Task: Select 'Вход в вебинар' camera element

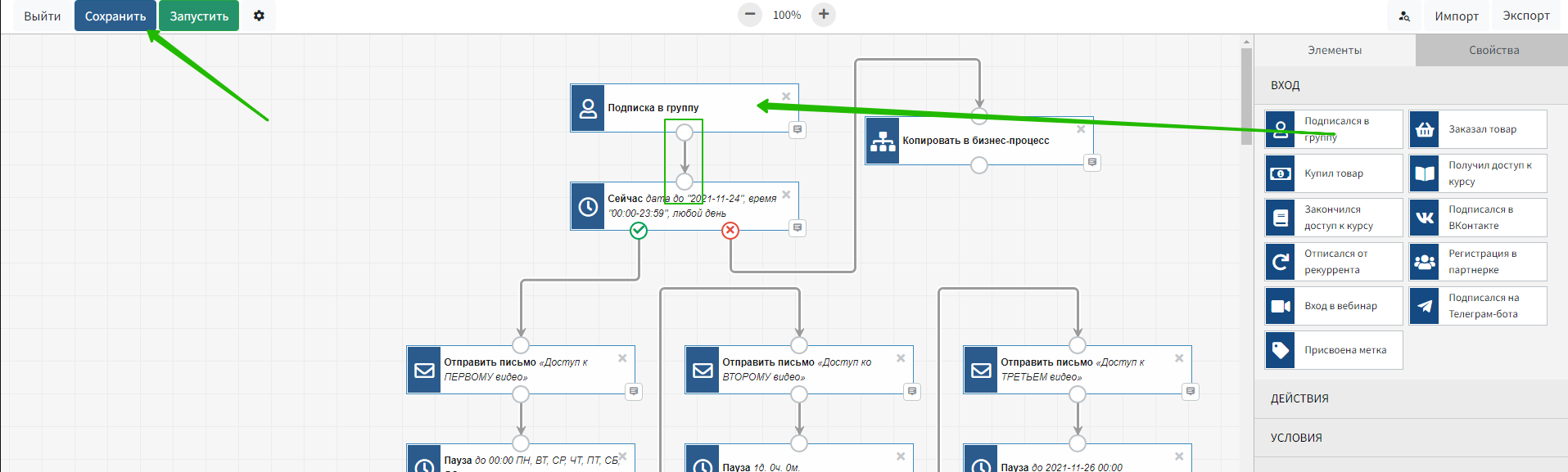Action: [x=1333, y=306]
